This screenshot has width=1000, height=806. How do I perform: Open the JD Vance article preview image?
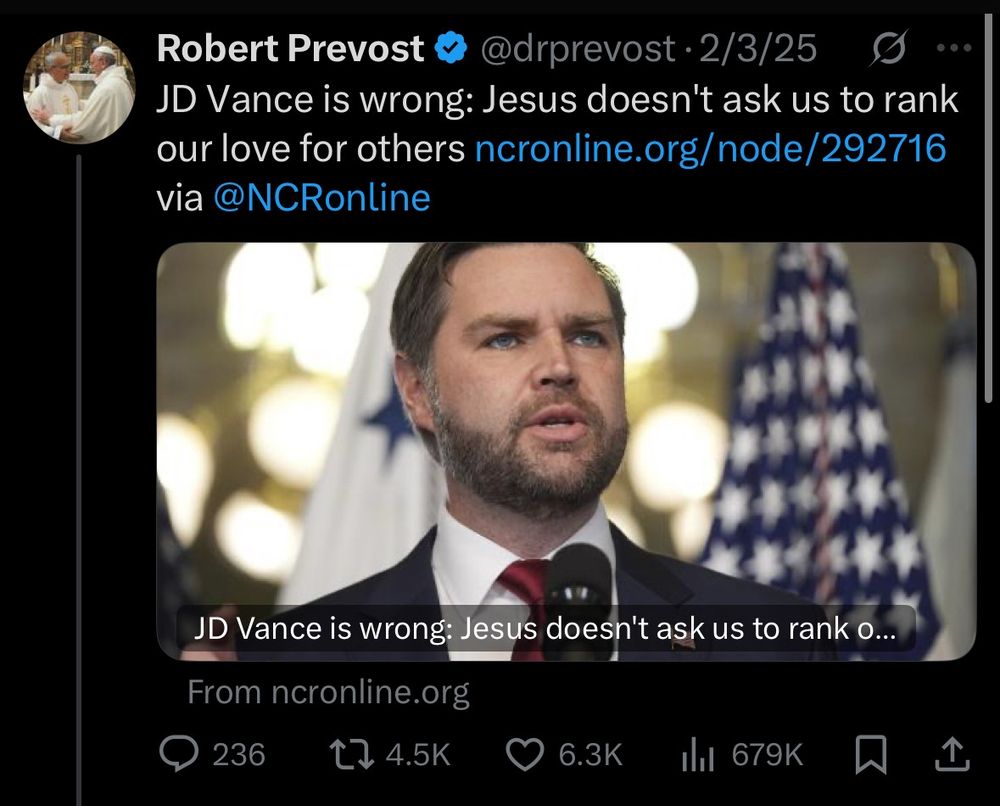coord(566,451)
